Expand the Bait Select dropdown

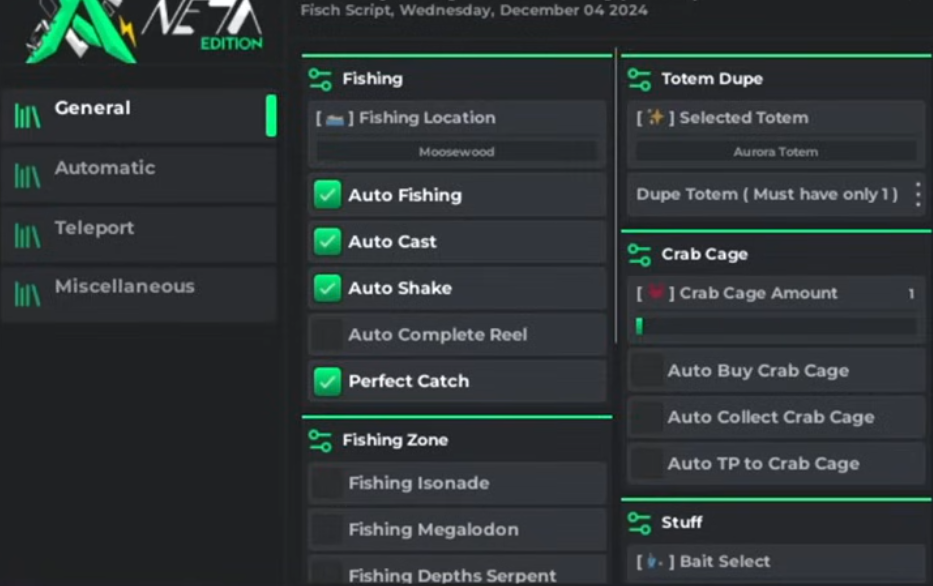[776, 562]
